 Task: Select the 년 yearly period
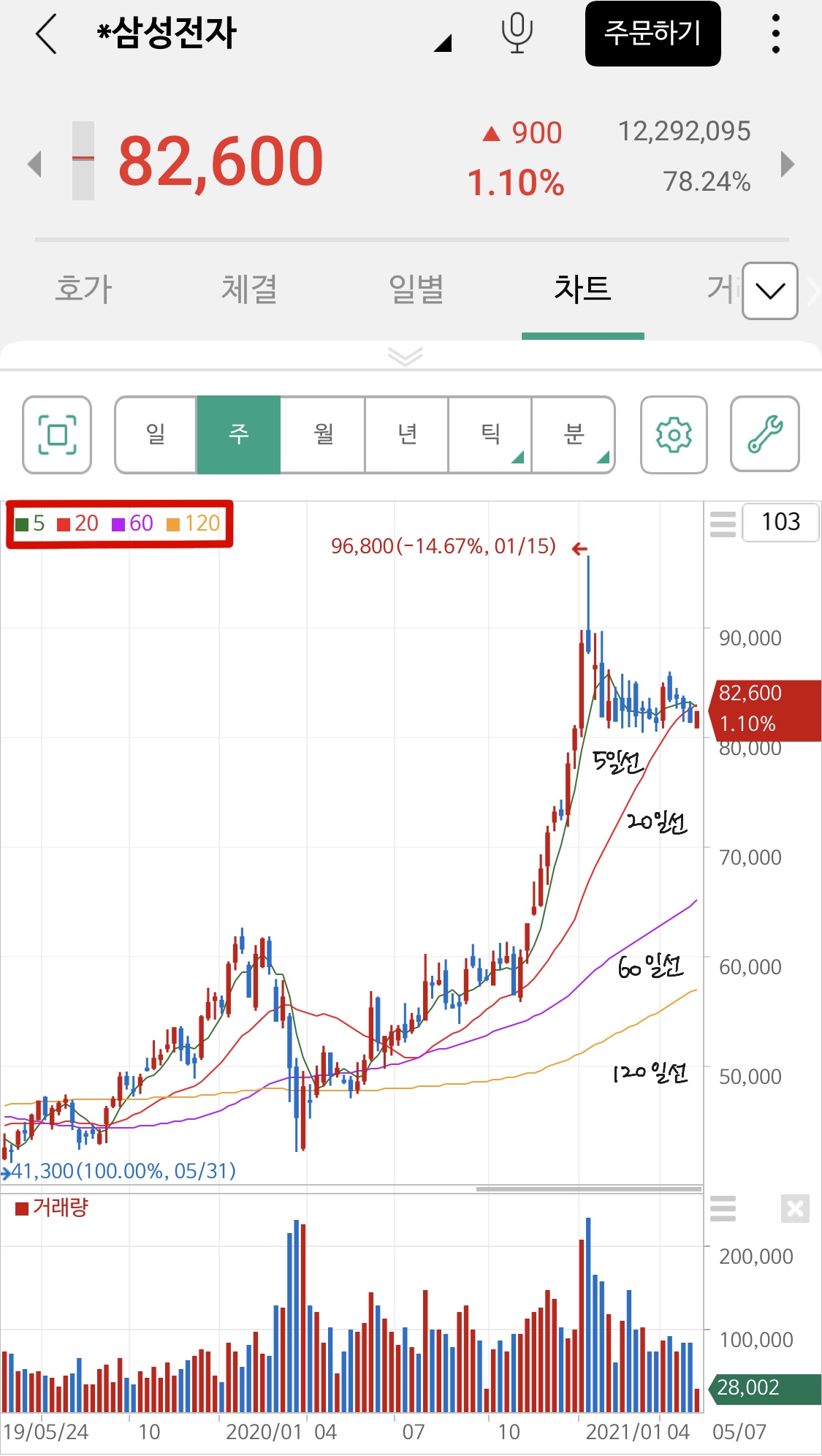[406, 435]
